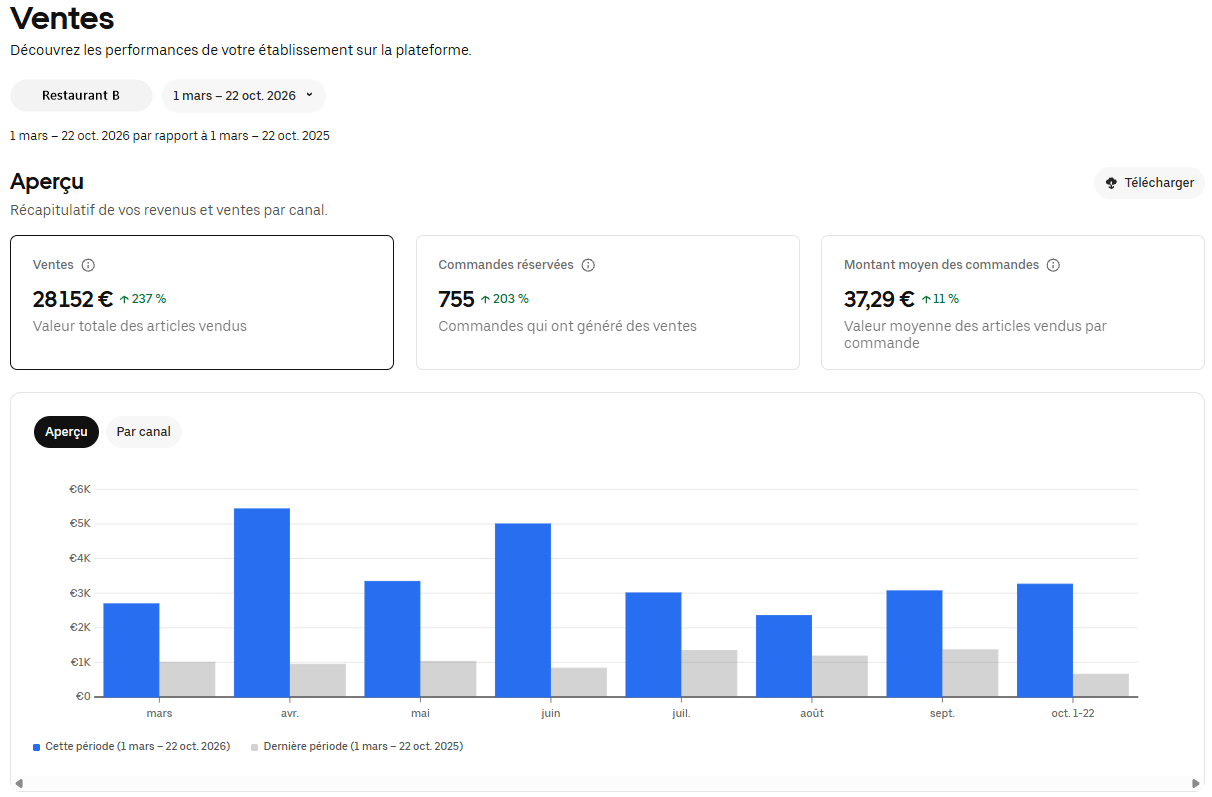Click the download cloud icon
The image size is (1212, 797).
click(x=1111, y=183)
